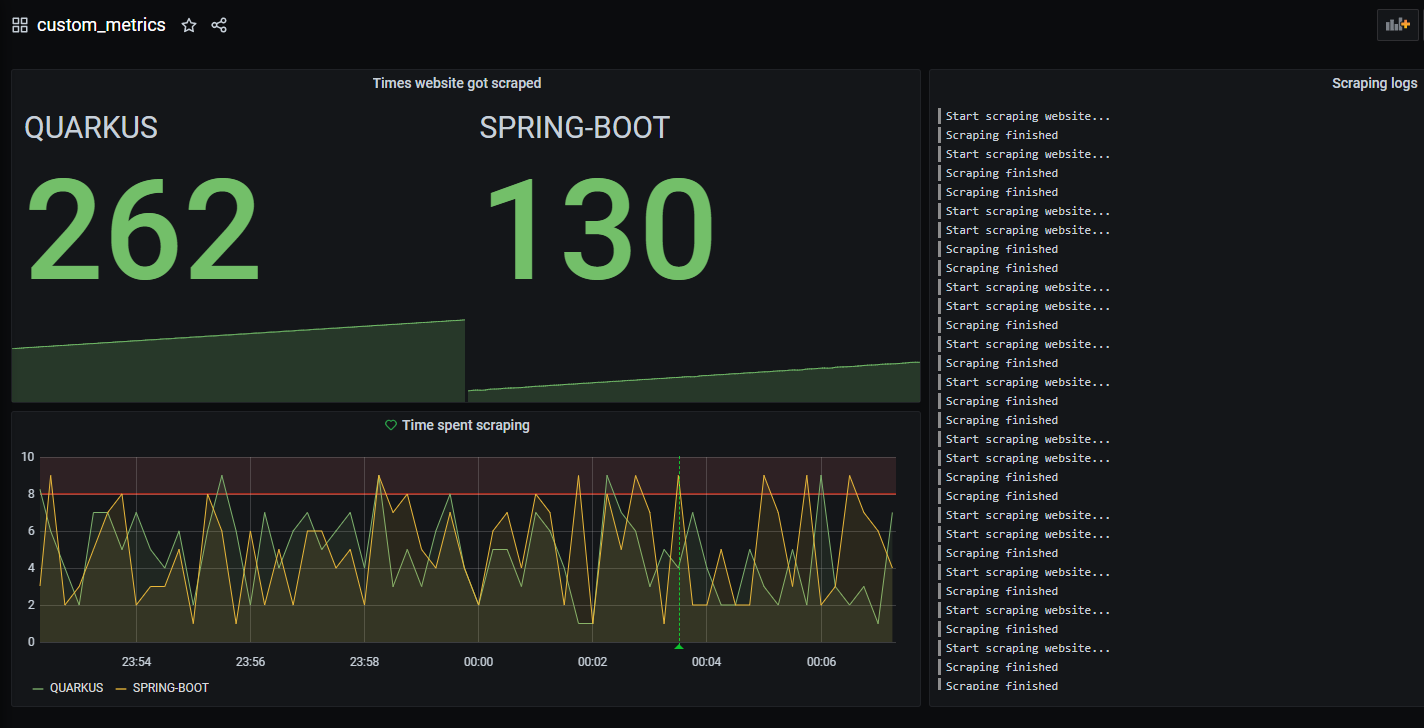Expand the first Start scraping website log line

[1028, 116]
